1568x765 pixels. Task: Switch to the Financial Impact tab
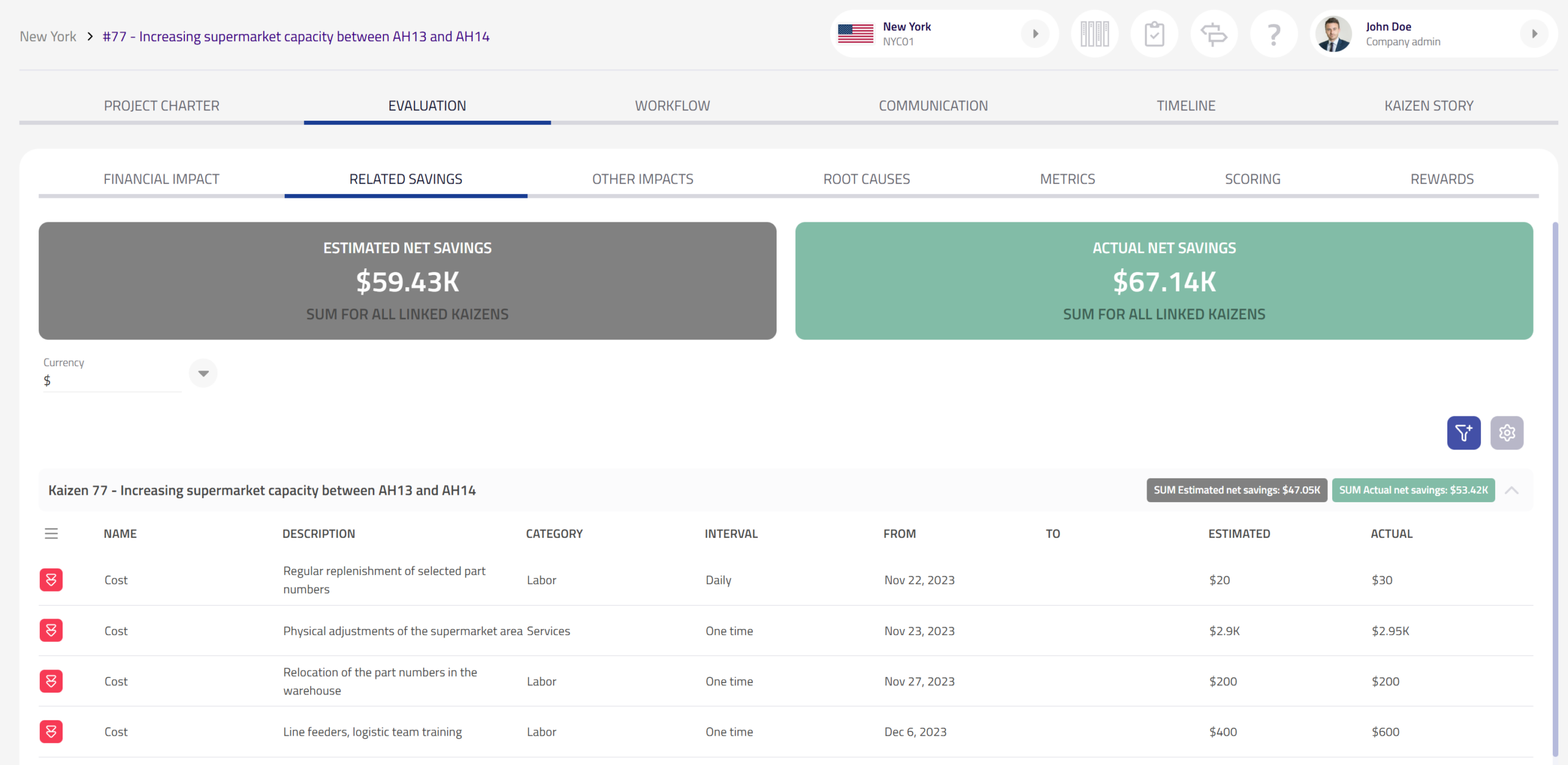point(161,179)
